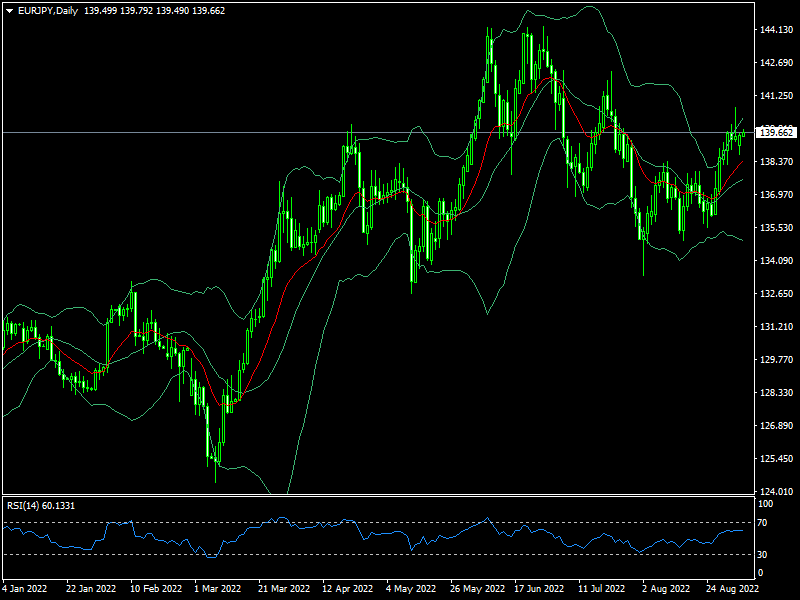Click the 131.210 price axis label
The height and width of the screenshot is (600, 800).
click(x=777, y=327)
